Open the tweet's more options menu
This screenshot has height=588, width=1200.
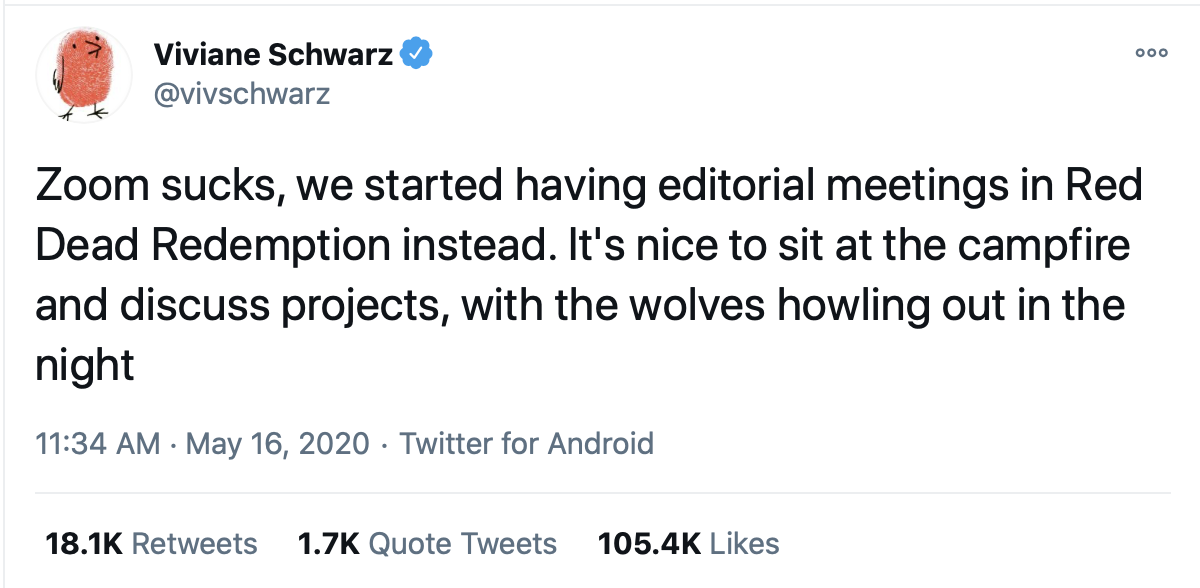(1152, 54)
